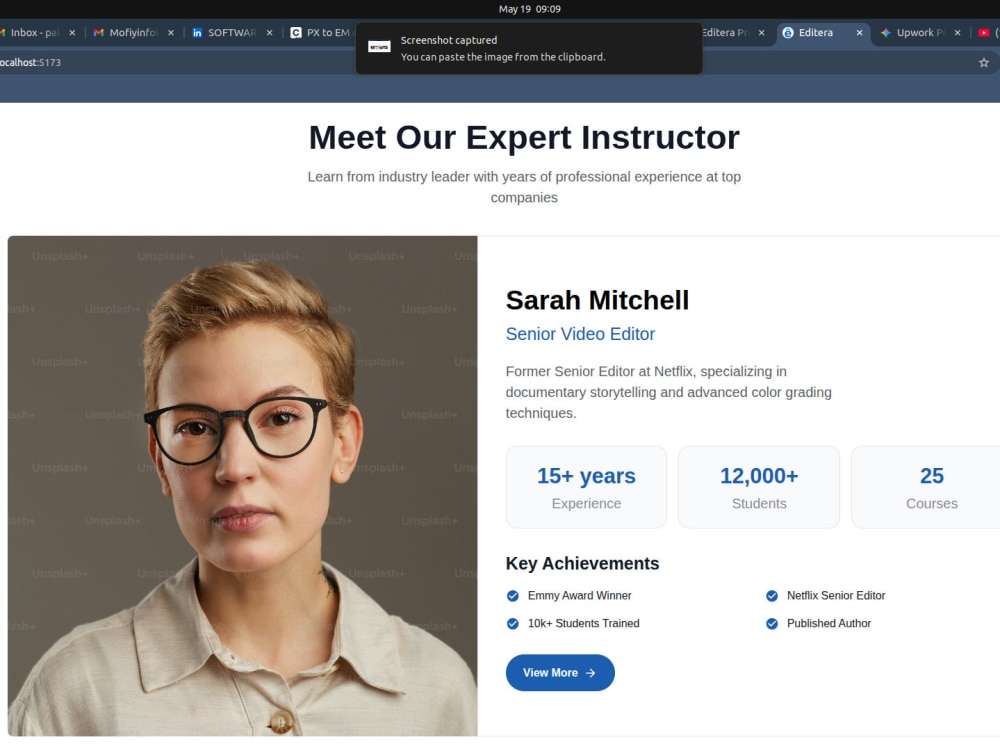Click the instructor portrait photo
Image resolution: width=1000 pixels, height=751 pixels.
coord(242,486)
